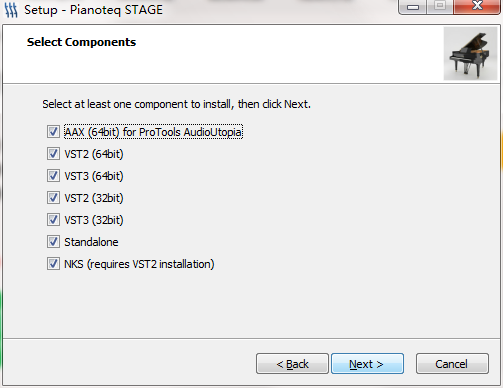This screenshot has height=388, width=503.
Task: Select the AAX (64bit) for ProTools AudioUtopia label
Action: point(153,132)
